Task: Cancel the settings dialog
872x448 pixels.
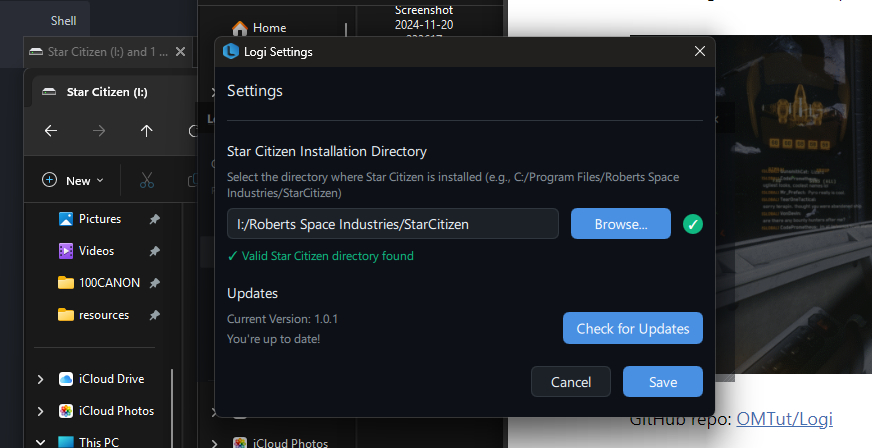Action: 570,382
